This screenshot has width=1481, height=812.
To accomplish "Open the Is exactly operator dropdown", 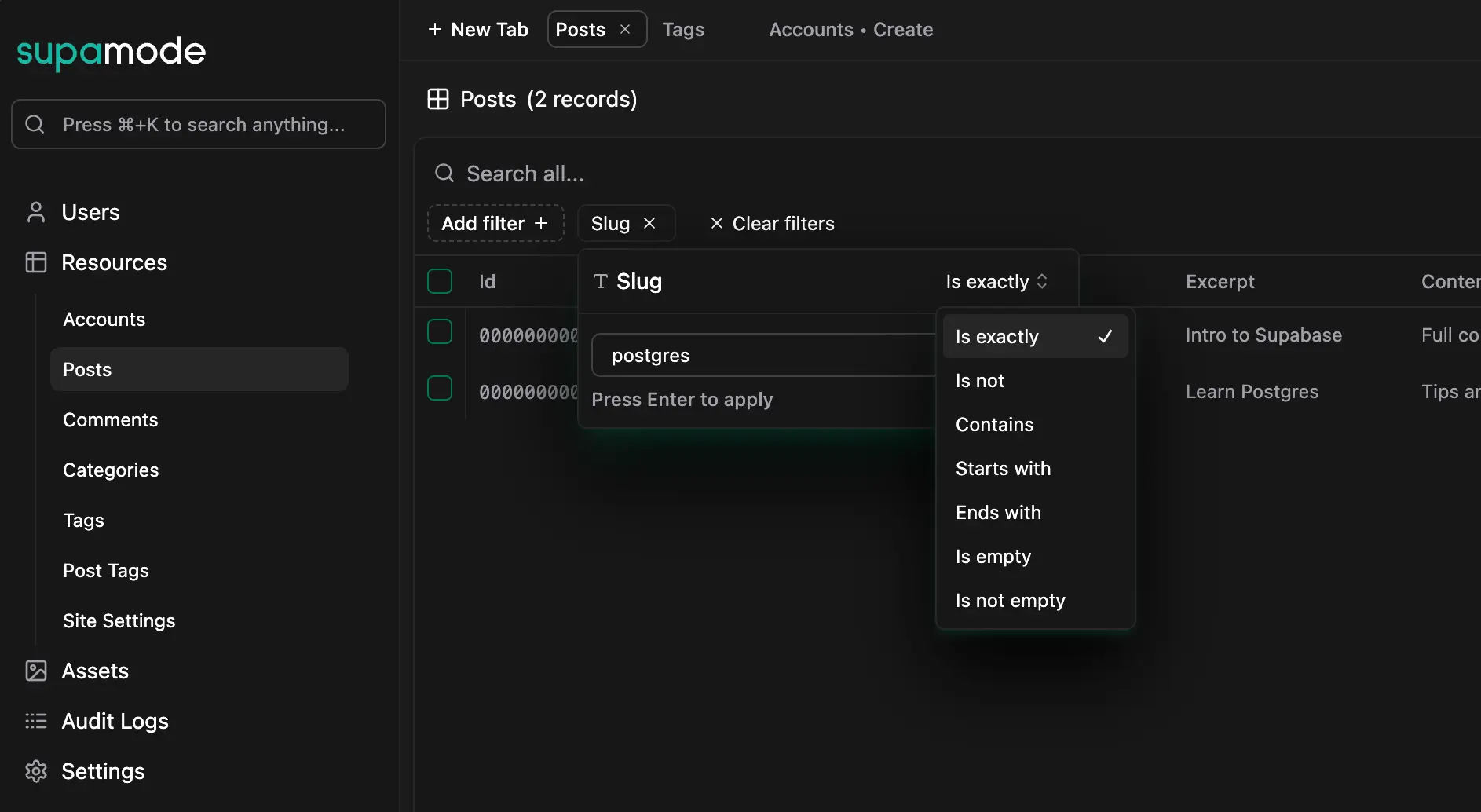I will (996, 281).
